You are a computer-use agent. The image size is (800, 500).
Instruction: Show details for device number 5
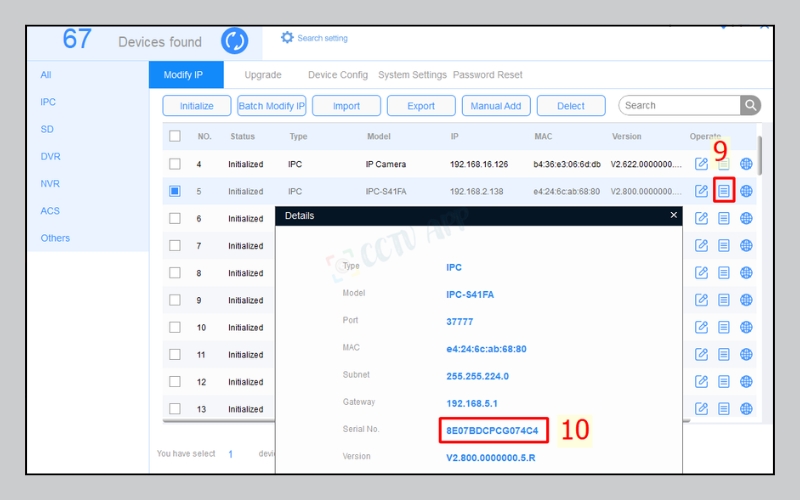pos(723,191)
